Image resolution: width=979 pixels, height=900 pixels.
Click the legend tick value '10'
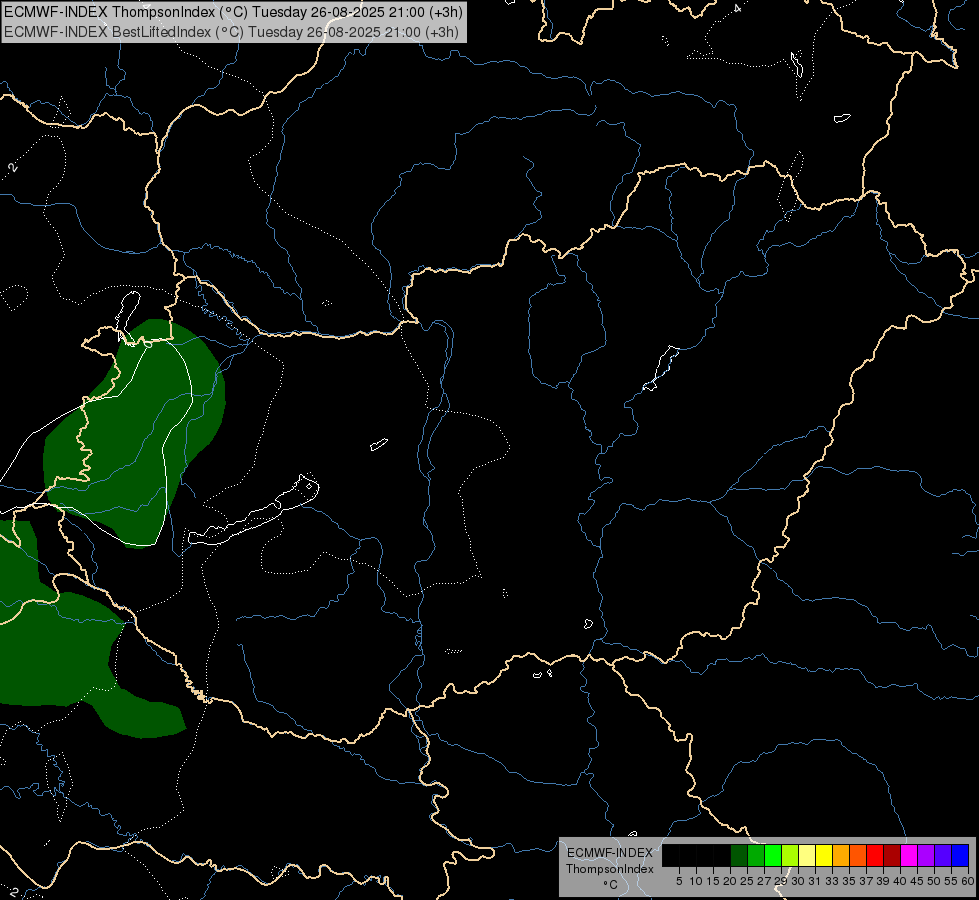(x=696, y=881)
